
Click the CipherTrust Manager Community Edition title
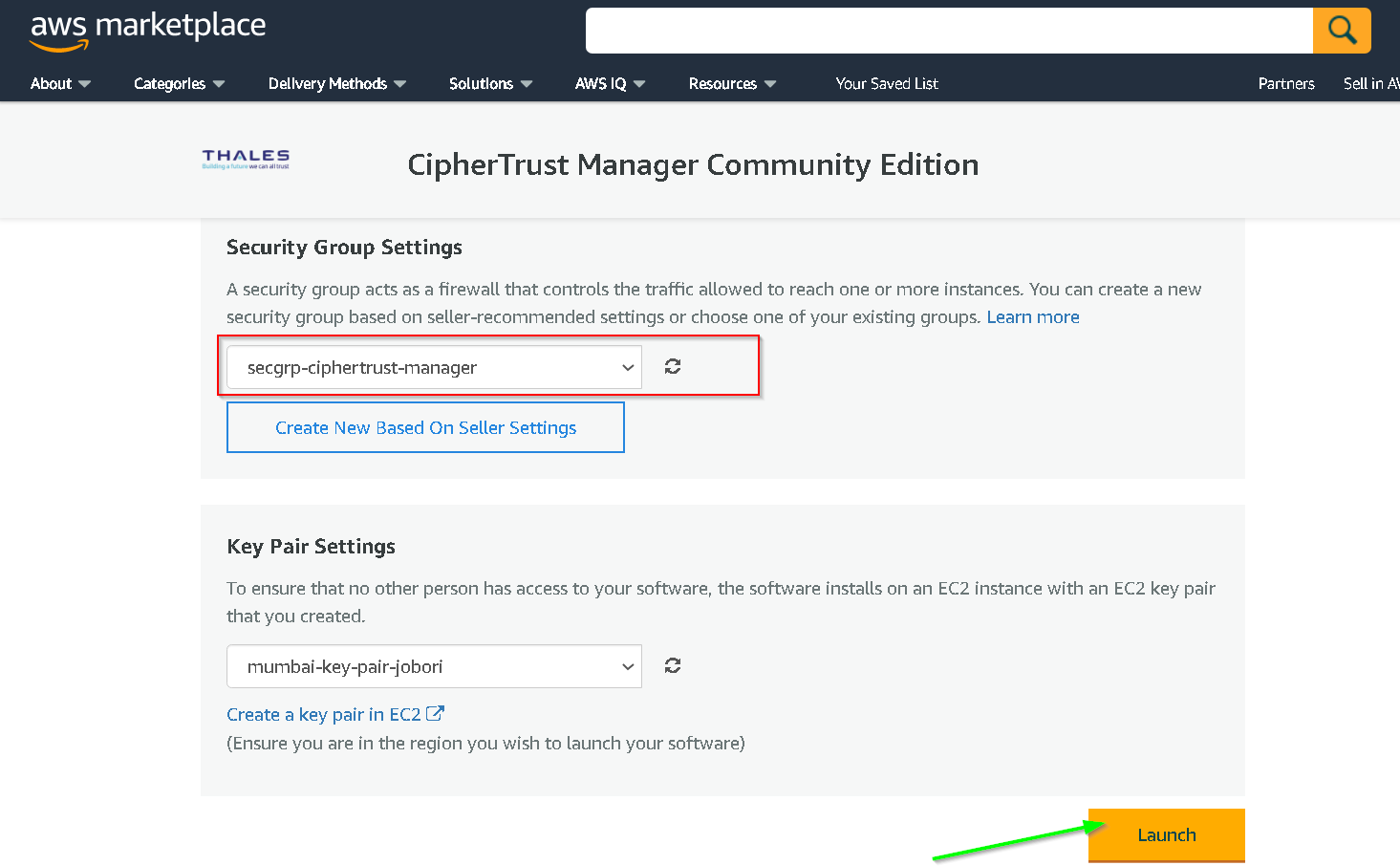[693, 164]
